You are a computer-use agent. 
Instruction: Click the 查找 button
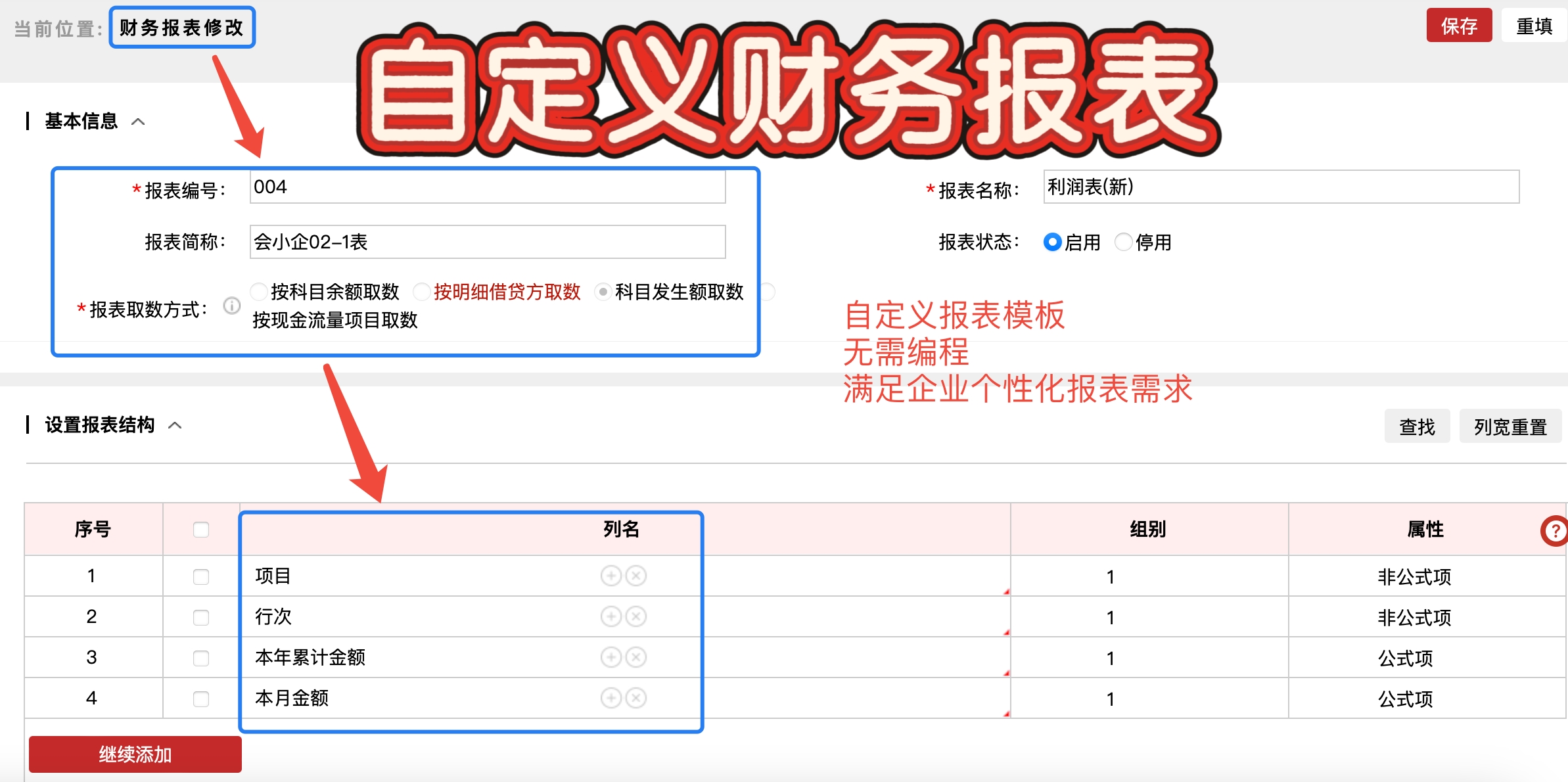[x=1417, y=426]
